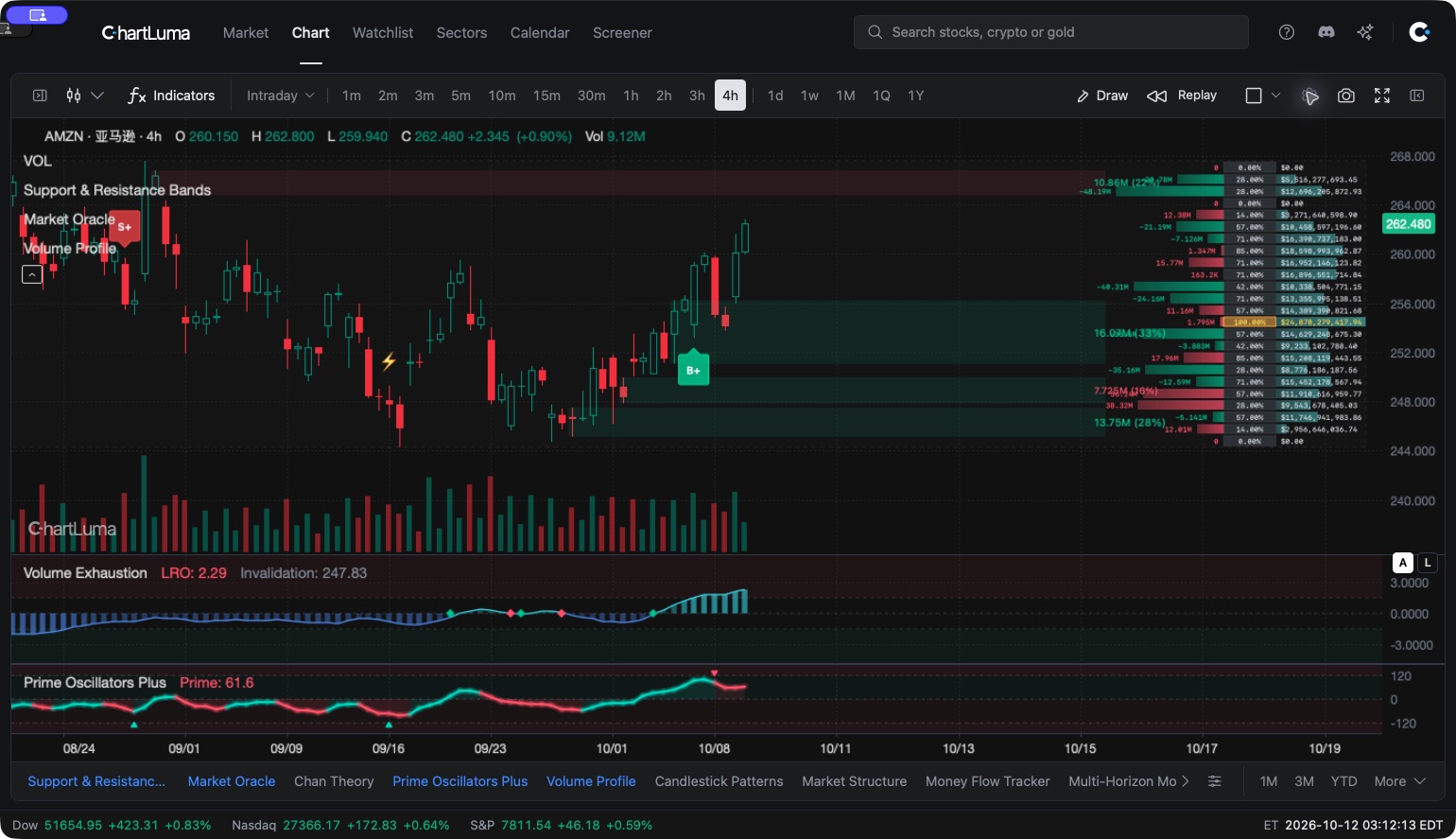Select the L log scale button
Image resolution: width=1456 pixels, height=839 pixels.
coord(1428,563)
